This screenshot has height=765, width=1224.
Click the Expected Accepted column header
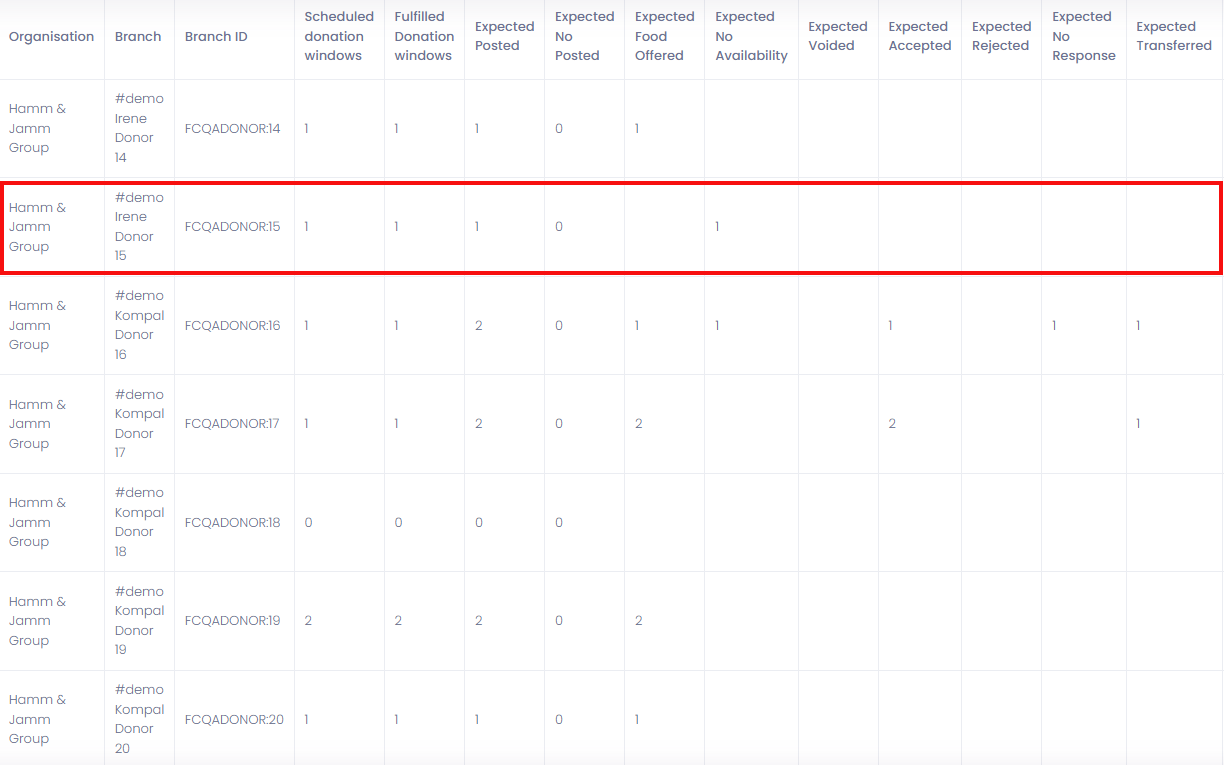coord(919,36)
